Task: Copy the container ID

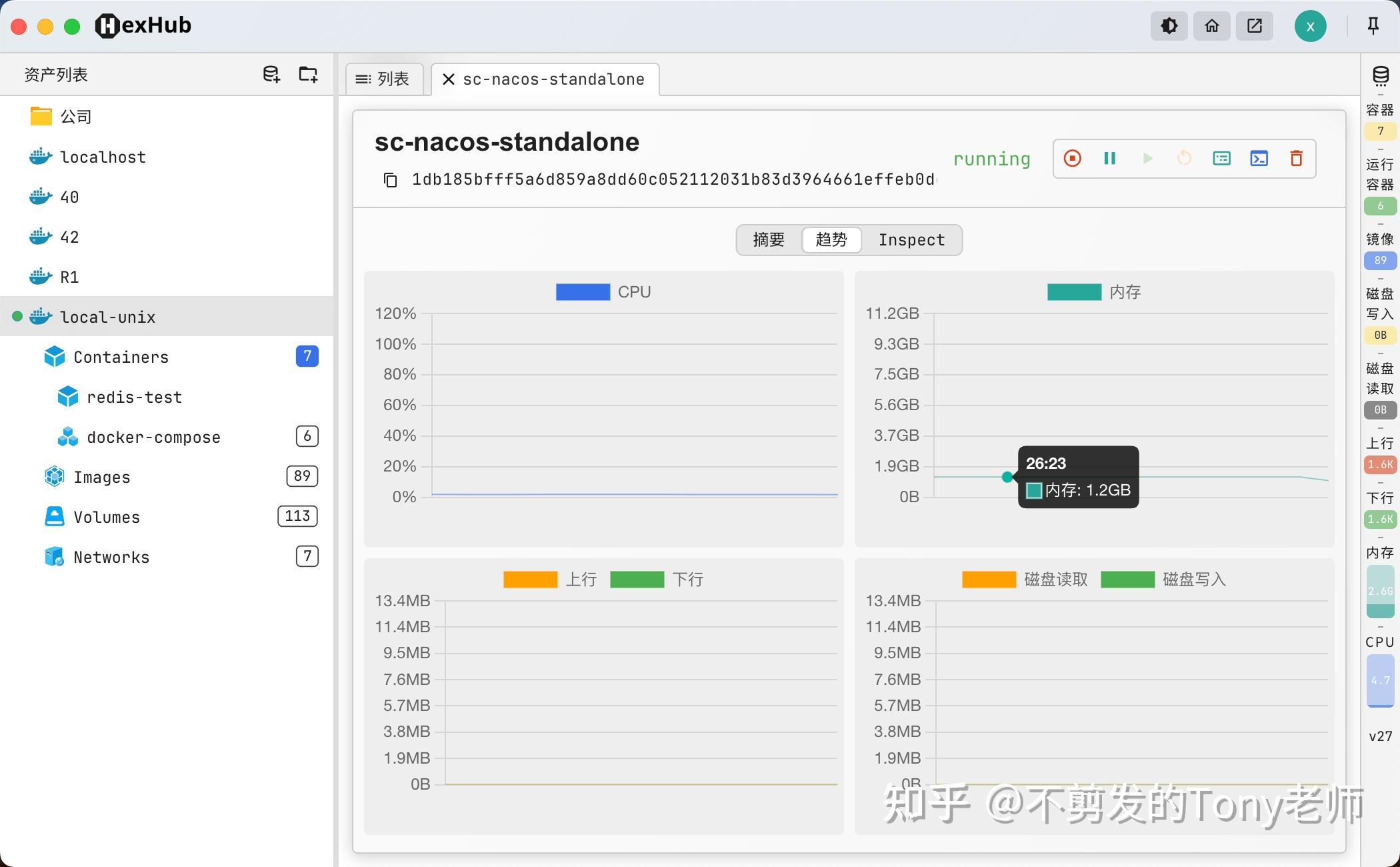Action: (x=390, y=179)
